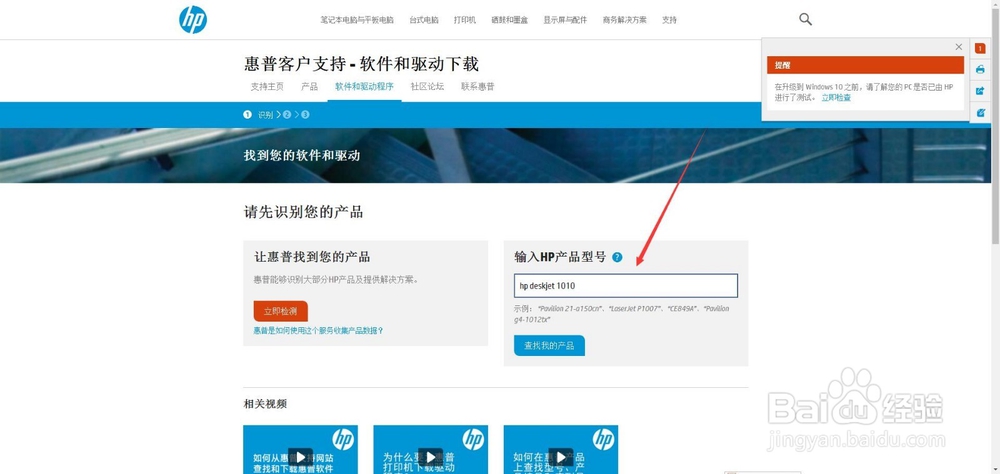
Task: Open 显示屏与配件 menu
Action: (565, 20)
